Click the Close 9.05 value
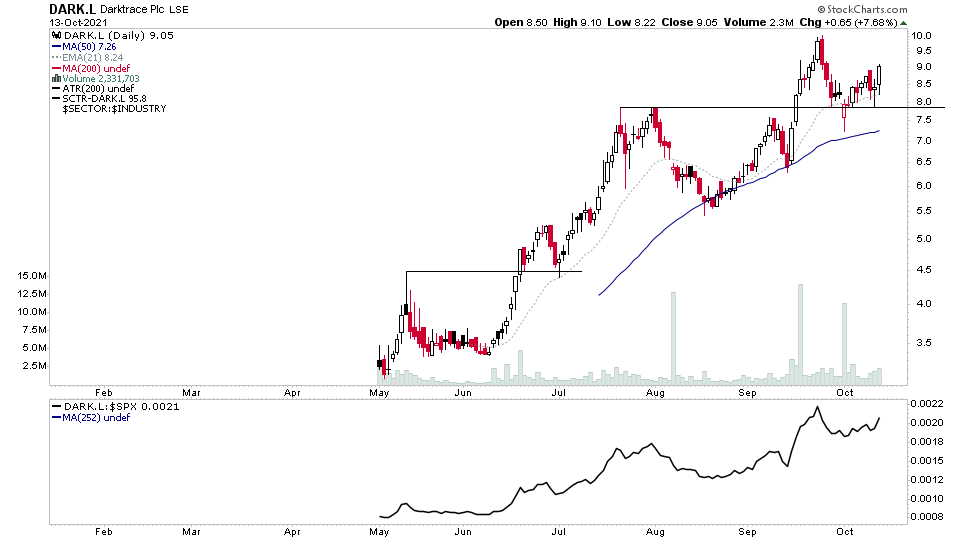 click(689, 23)
